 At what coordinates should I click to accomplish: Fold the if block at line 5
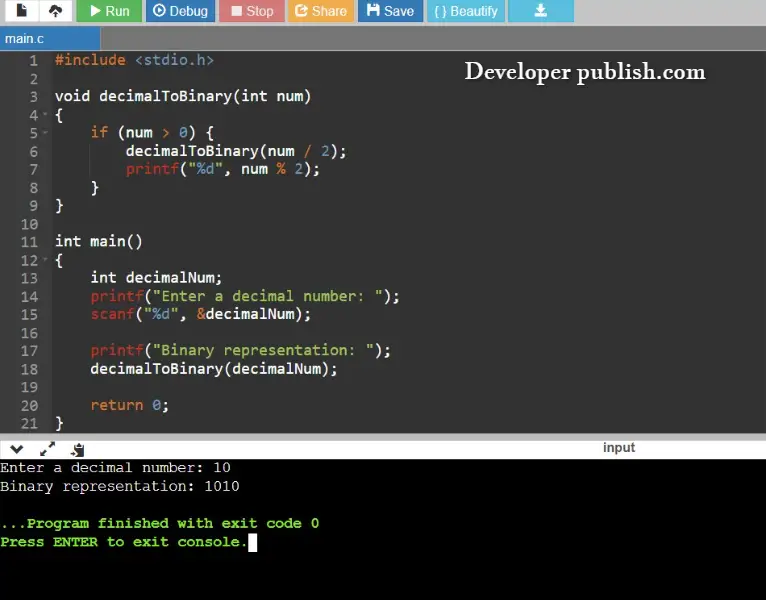[45, 132]
